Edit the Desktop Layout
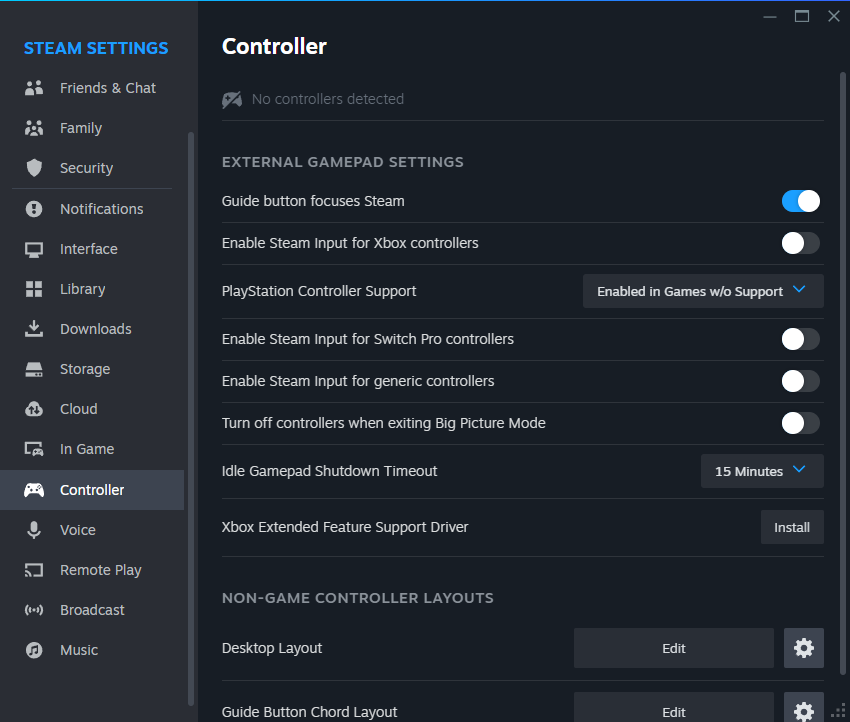The image size is (850, 722). [673, 648]
